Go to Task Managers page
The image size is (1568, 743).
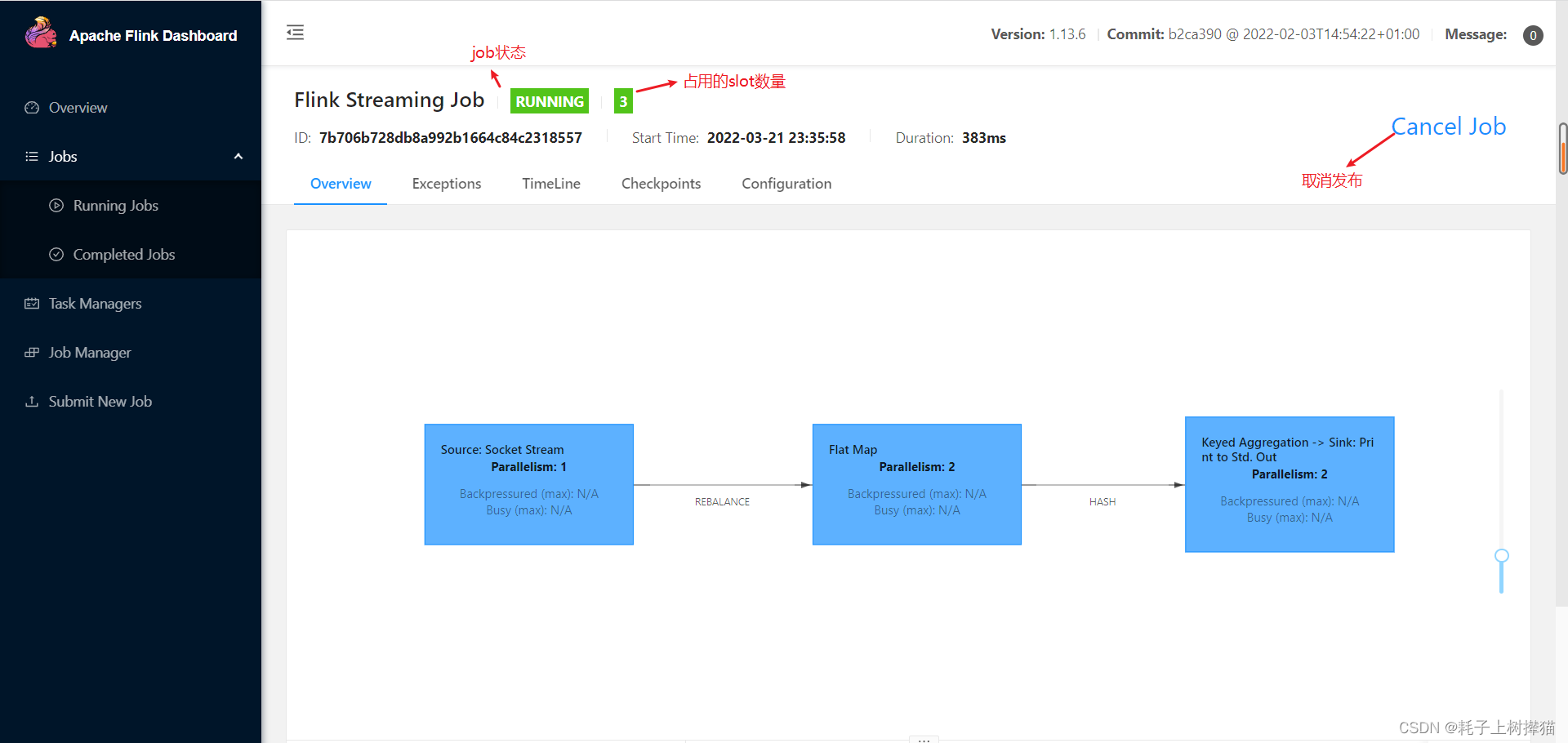tap(131, 304)
